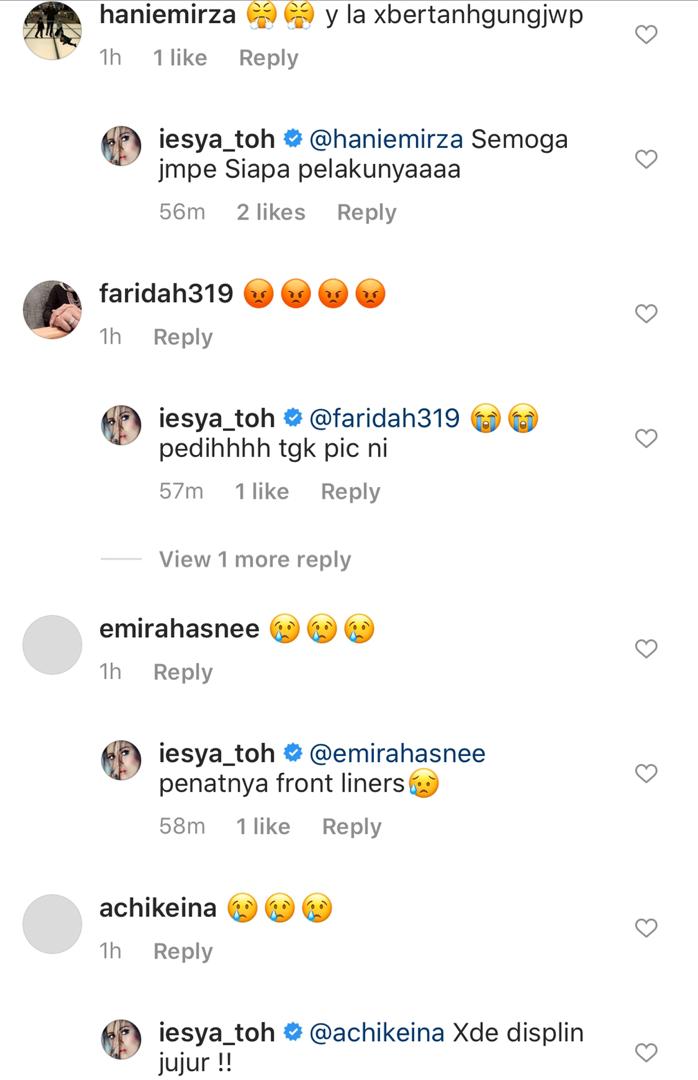The height and width of the screenshot is (1080, 698).
Task: Like faridah319's angry emoji comment
Action: [647, 313]
